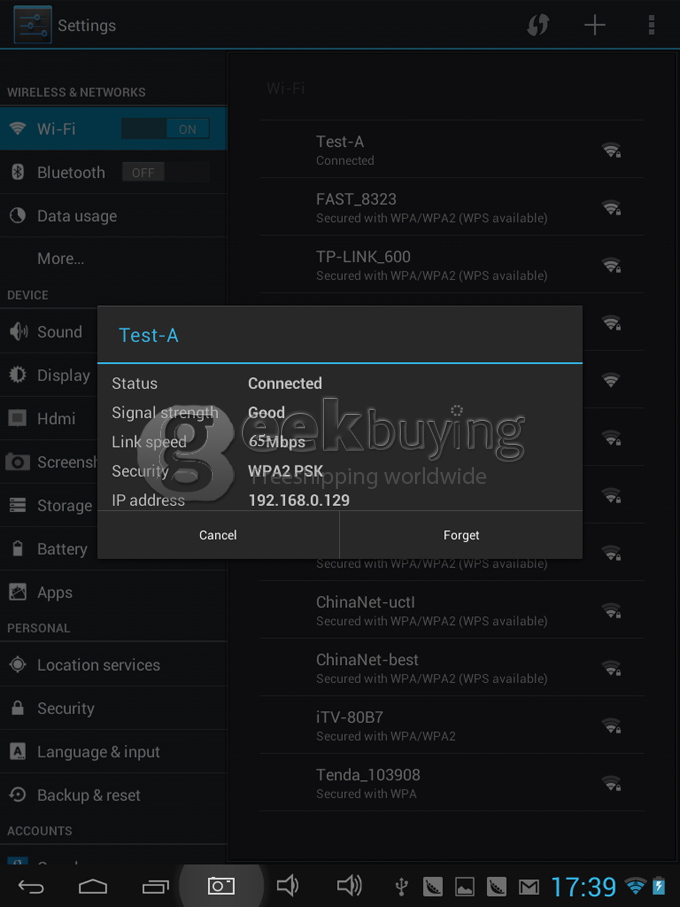This screenshot has height=907, width=680.
Task: Select the ChinaNet-best network entry
Action: (x=452, y=668)
